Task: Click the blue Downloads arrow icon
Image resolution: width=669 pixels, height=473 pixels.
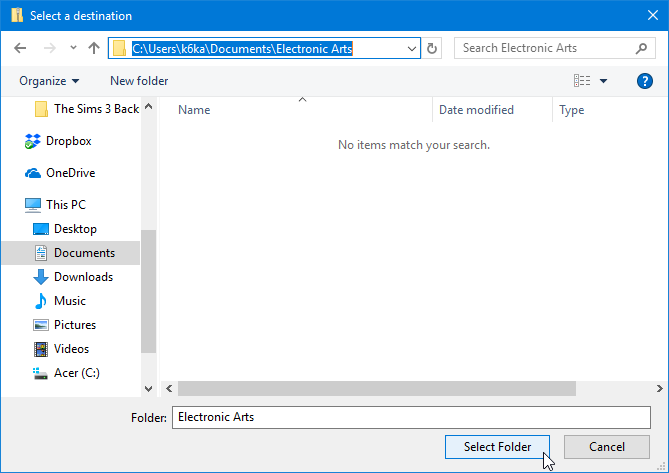Action: coord(41,277)
